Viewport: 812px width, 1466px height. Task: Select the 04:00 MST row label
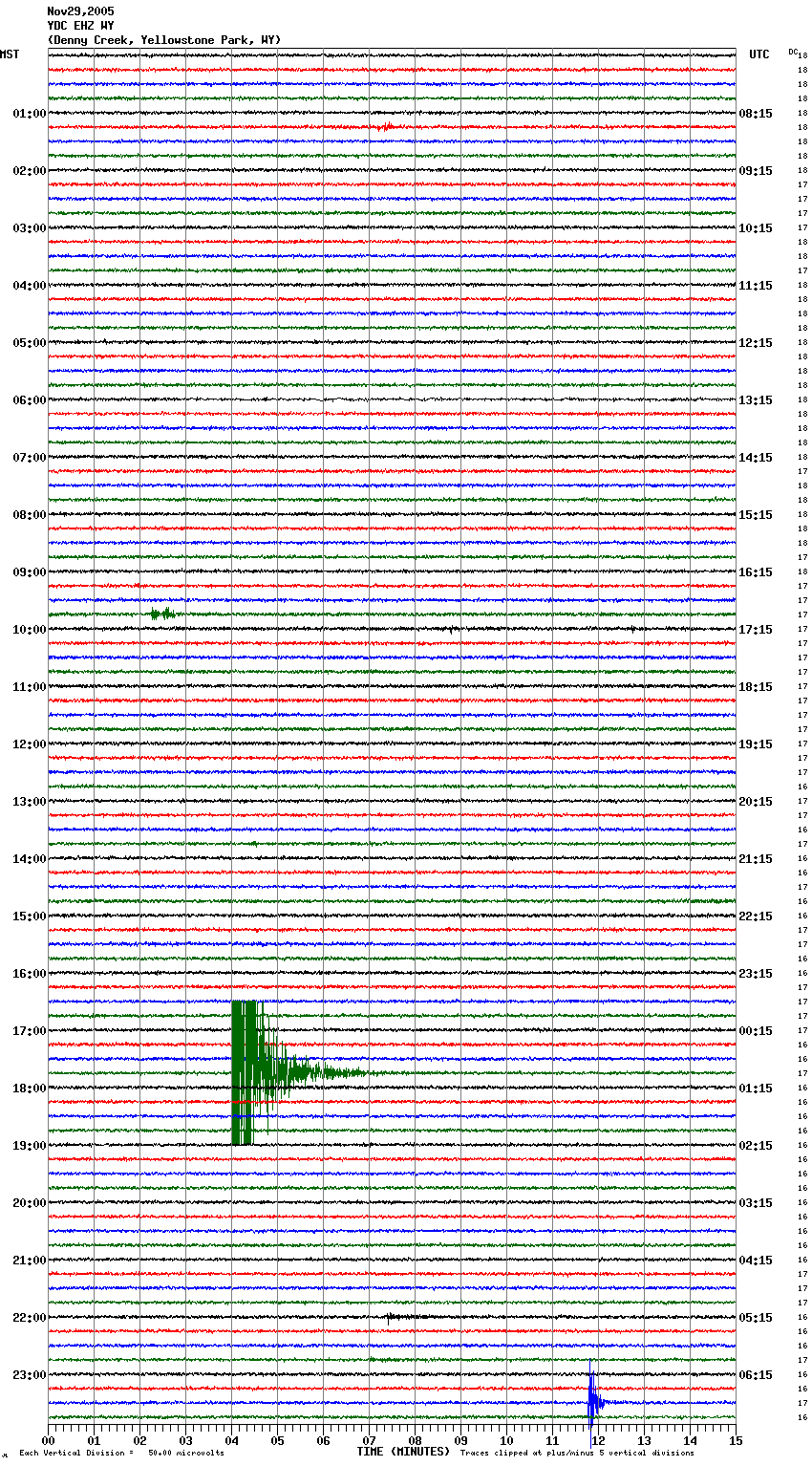[30, 286]
